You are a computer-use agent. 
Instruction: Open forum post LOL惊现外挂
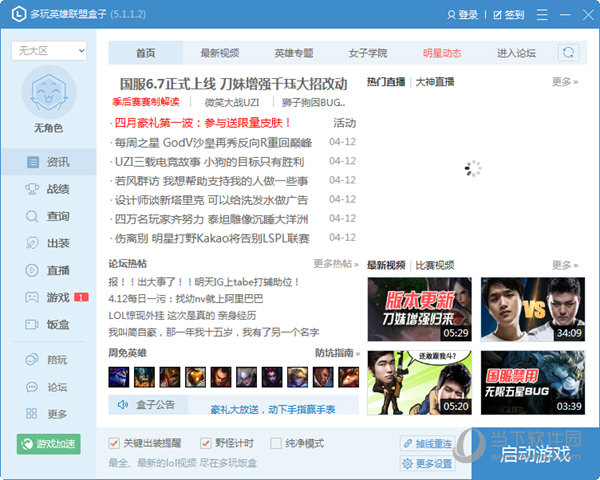182,315
